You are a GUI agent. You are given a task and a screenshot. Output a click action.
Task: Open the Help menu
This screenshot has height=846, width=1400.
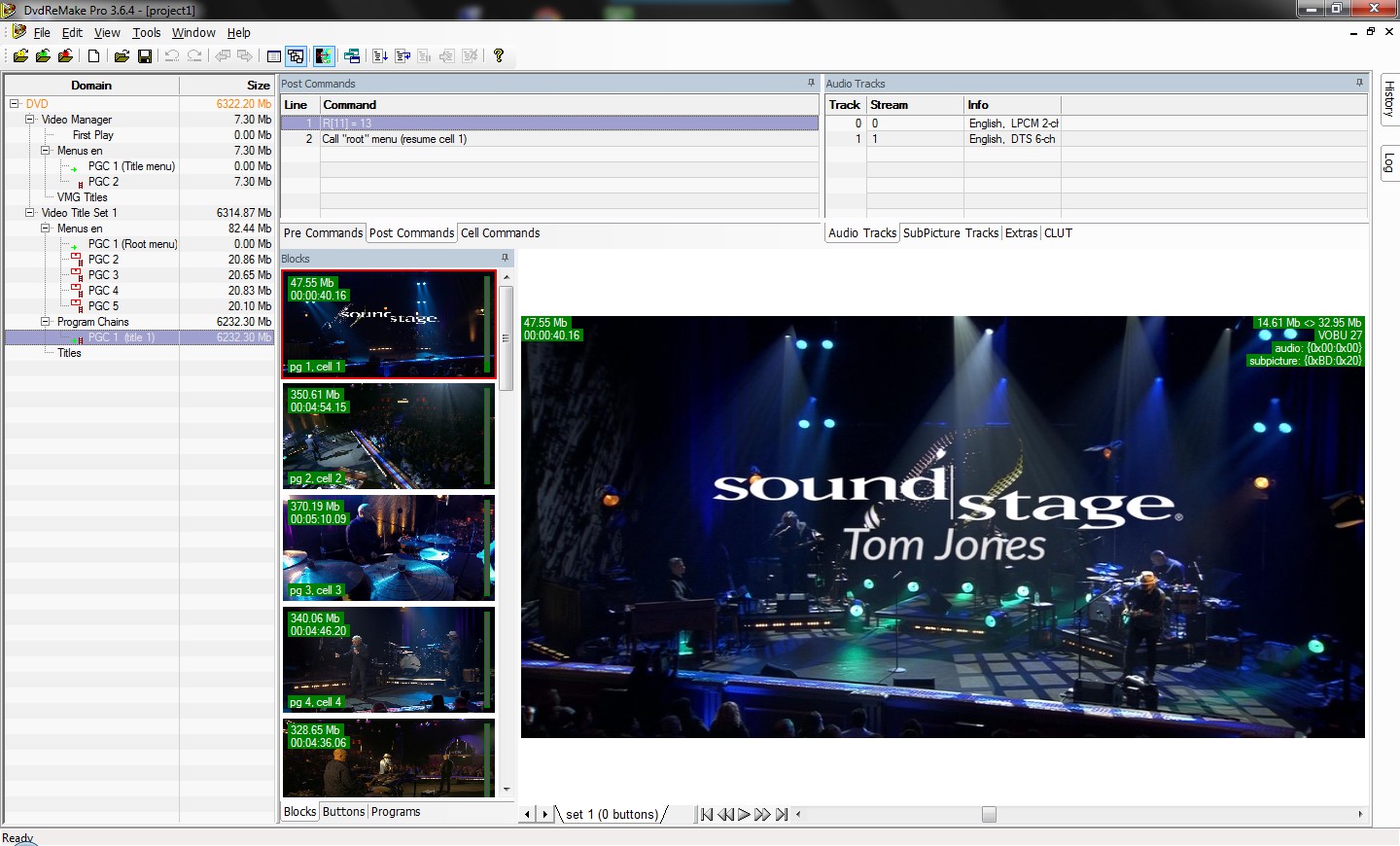point(238,32)
